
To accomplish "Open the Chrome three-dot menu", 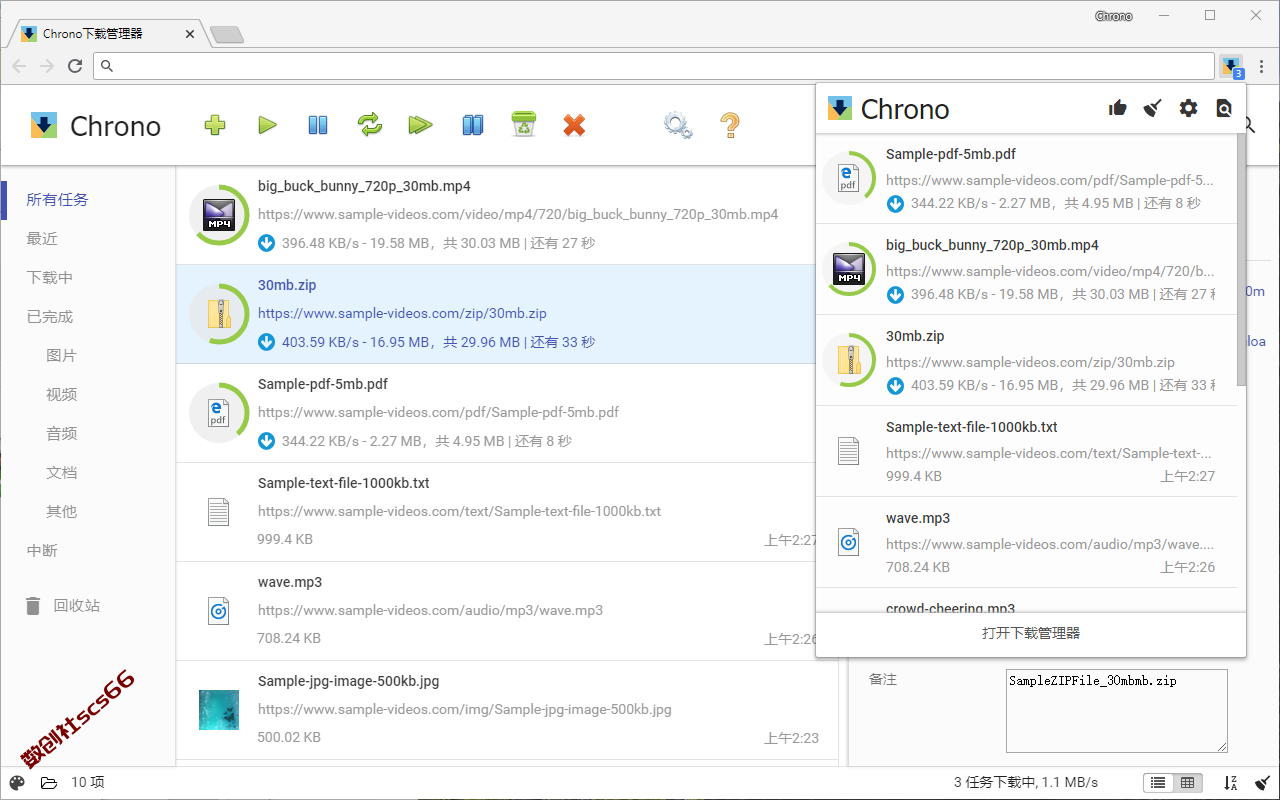I will click(1262, 66).
